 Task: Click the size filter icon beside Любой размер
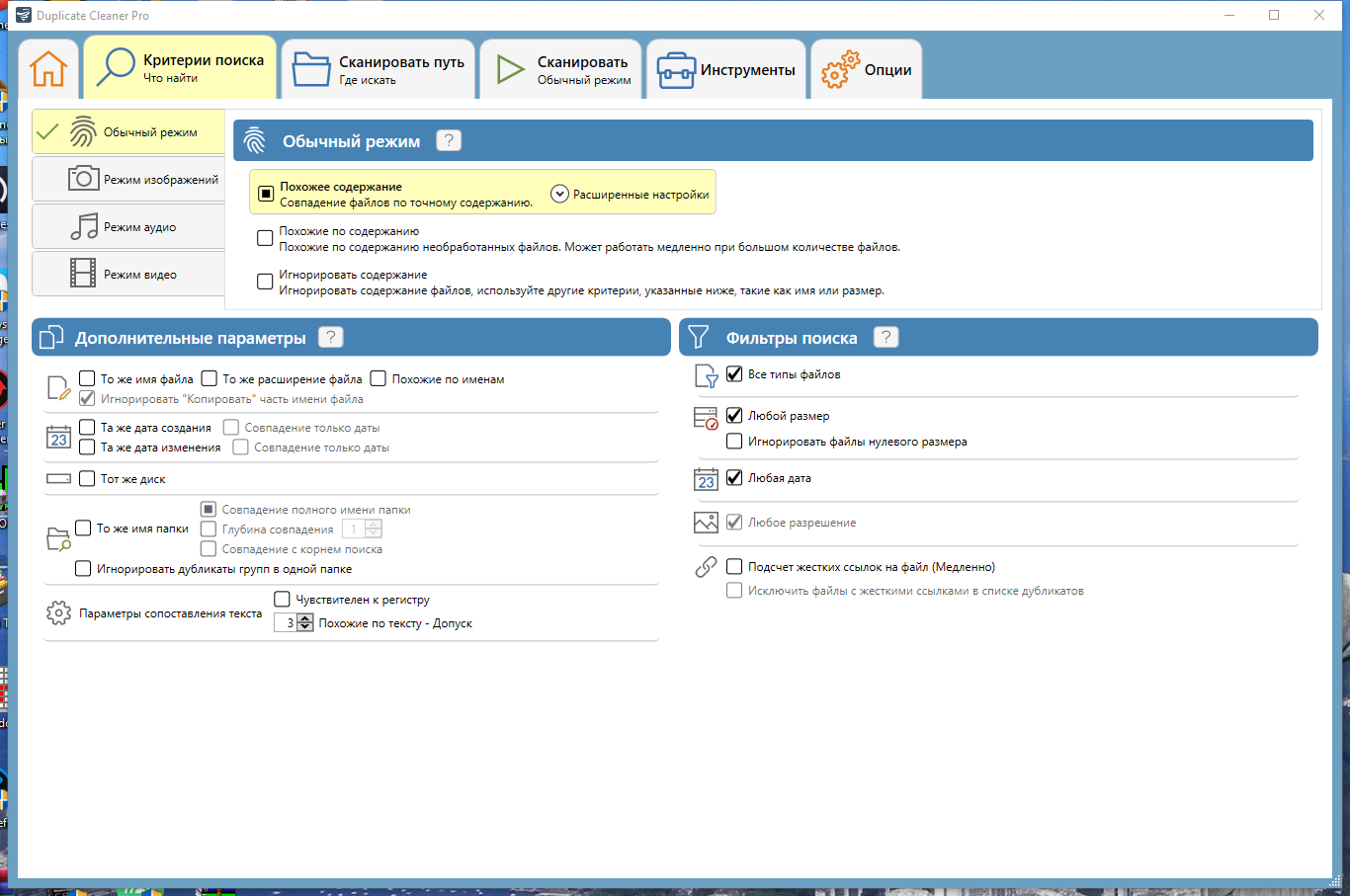point(706,418)
